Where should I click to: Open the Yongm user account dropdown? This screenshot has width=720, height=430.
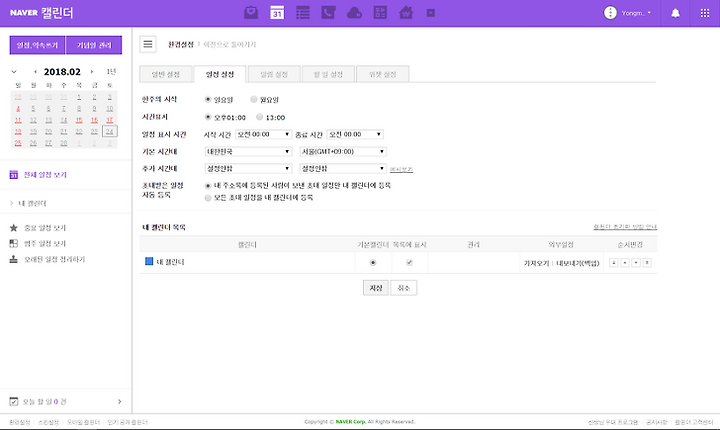tap(636, 13)
